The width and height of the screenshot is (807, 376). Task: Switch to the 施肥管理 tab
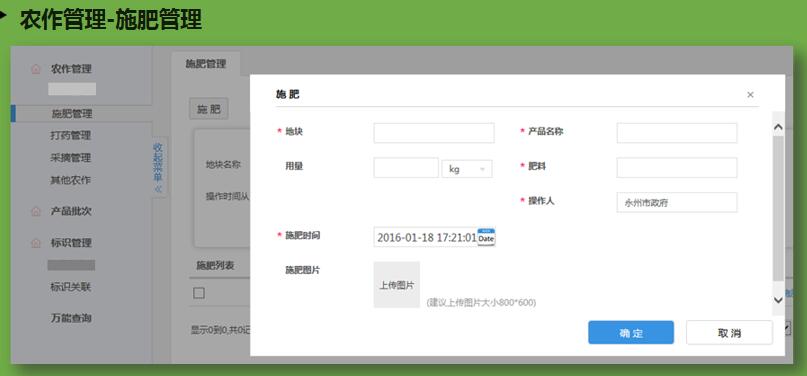click(x=205, y=64)
